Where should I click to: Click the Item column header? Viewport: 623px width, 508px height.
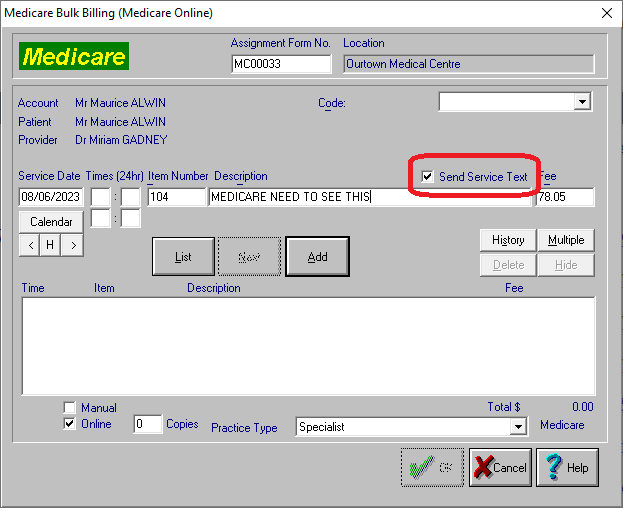click(x=104, y=288)
